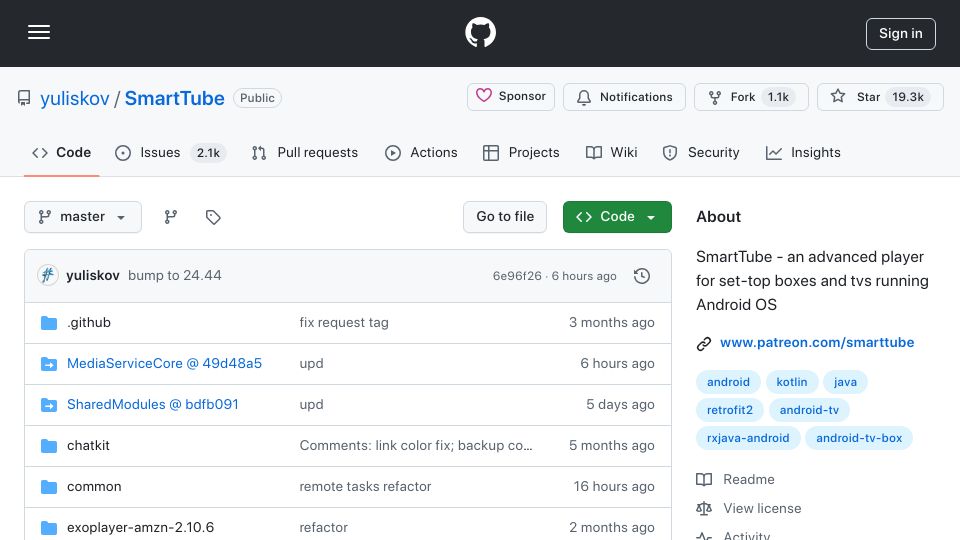
Task: Click the Sponsor button
Action: pyautogui.click(x=511, y=97)
